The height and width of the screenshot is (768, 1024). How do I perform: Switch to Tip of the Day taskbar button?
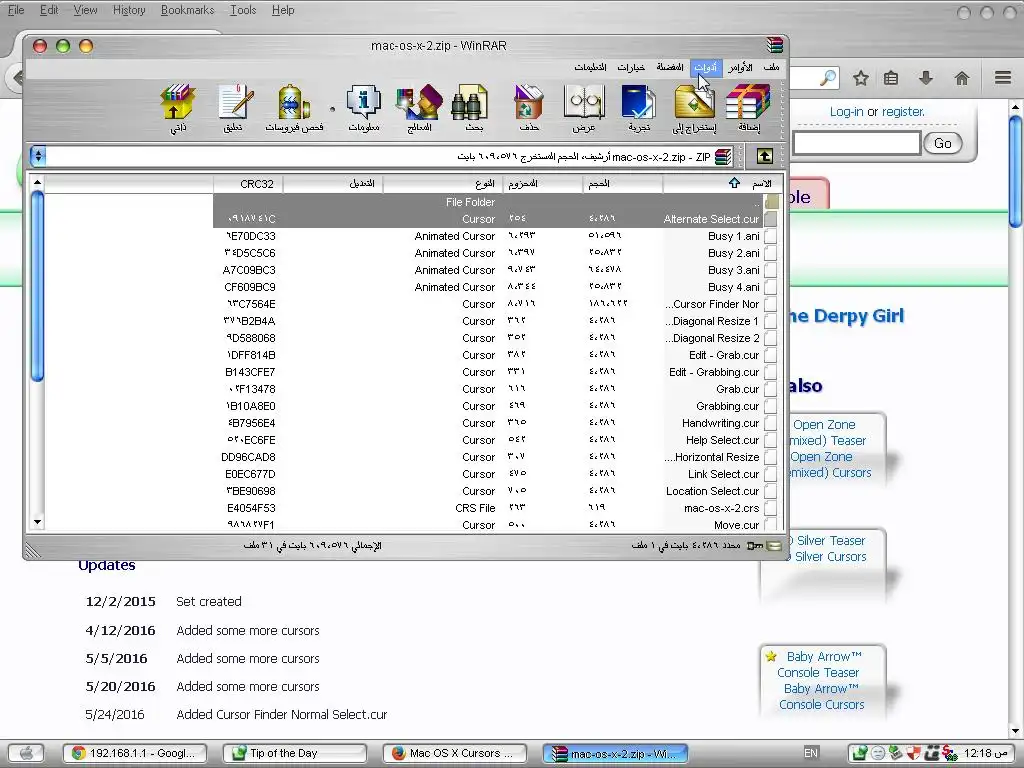(x=295, y=753)
